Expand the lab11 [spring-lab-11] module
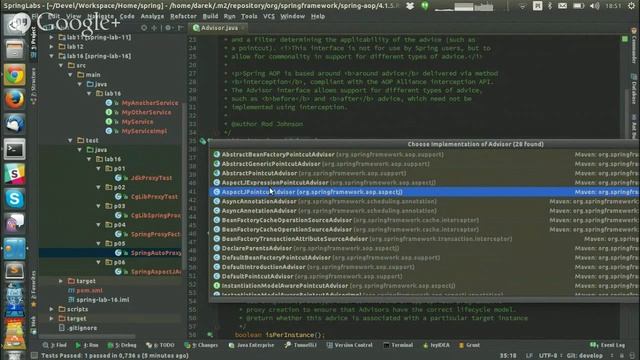 coord(51,37)
